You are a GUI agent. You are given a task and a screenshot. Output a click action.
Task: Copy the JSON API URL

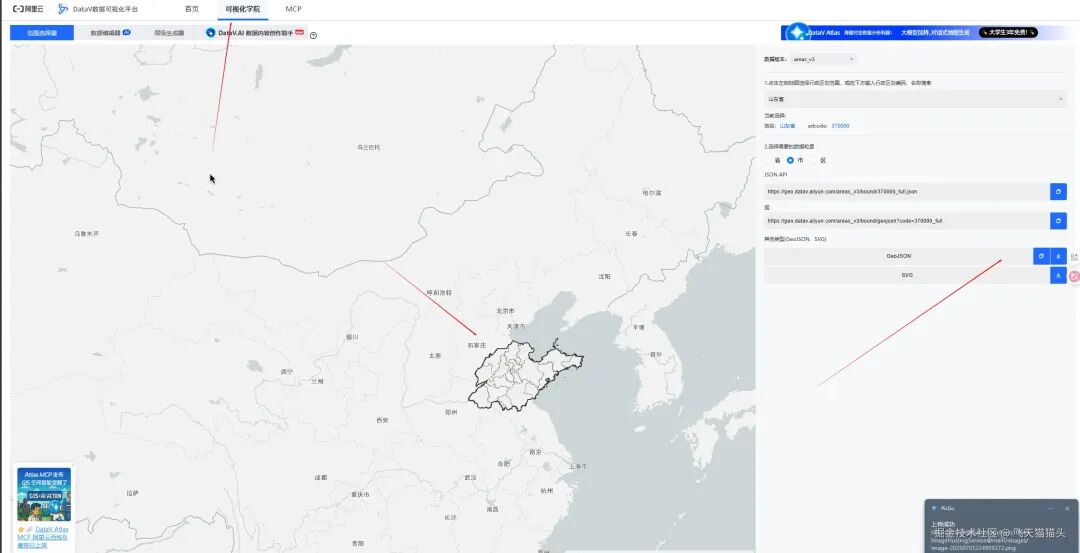click(1058, 191)
